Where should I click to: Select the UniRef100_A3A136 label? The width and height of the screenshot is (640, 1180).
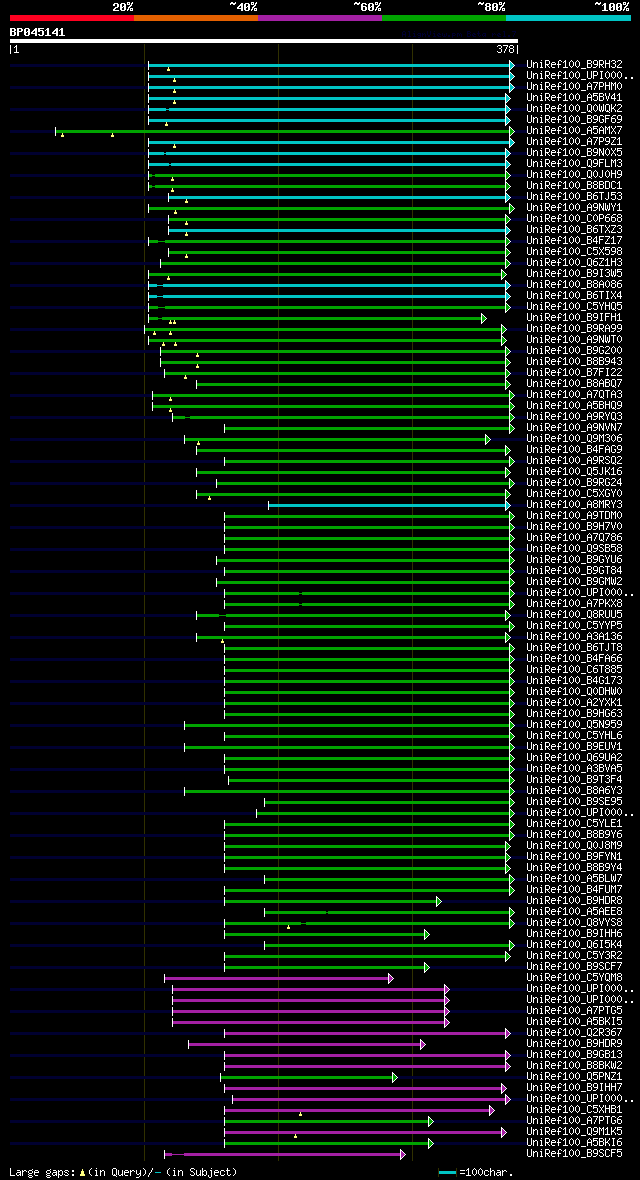[574, 637]
